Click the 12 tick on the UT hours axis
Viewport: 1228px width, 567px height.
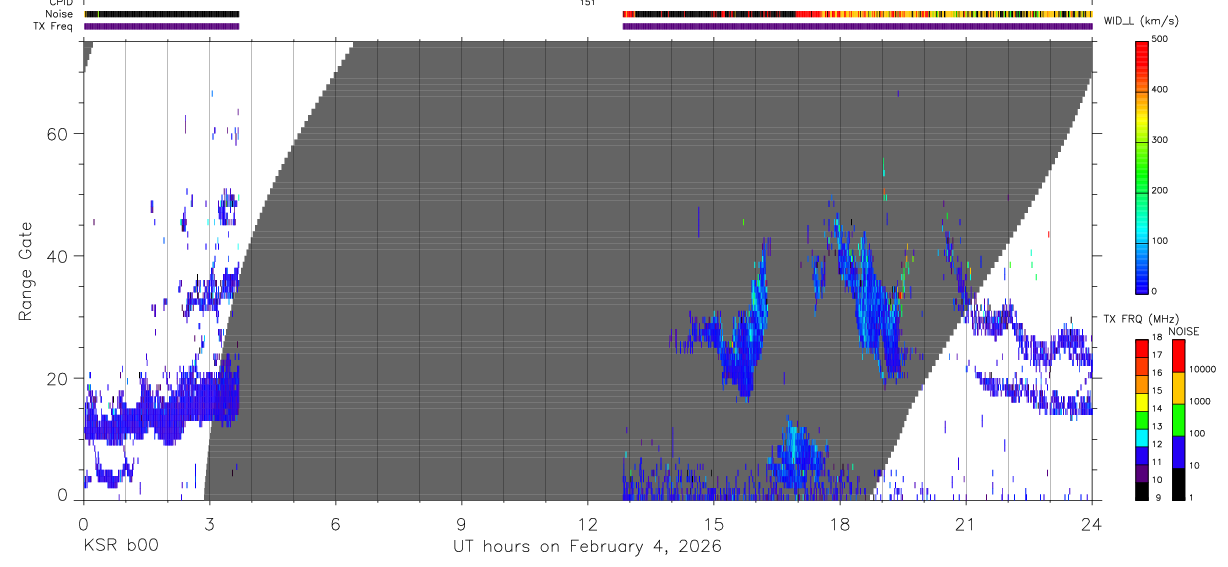click(x=587, y=523)
